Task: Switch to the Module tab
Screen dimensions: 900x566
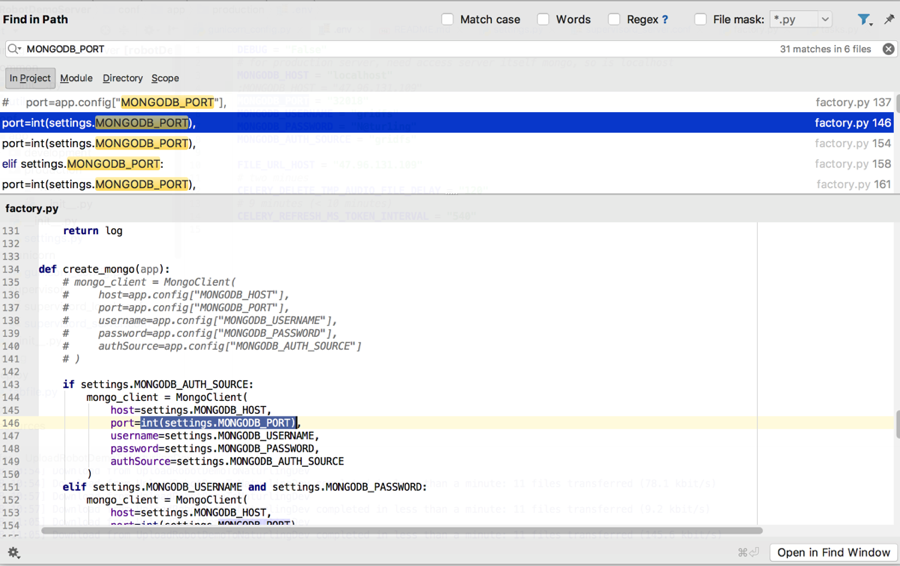Action: 76,78
